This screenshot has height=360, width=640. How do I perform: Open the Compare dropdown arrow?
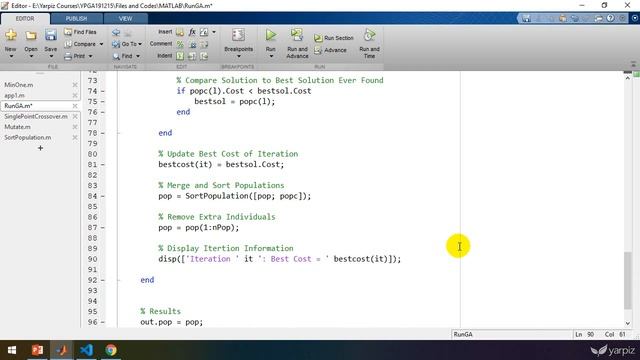pyautogui.click(x=101, y=44)
